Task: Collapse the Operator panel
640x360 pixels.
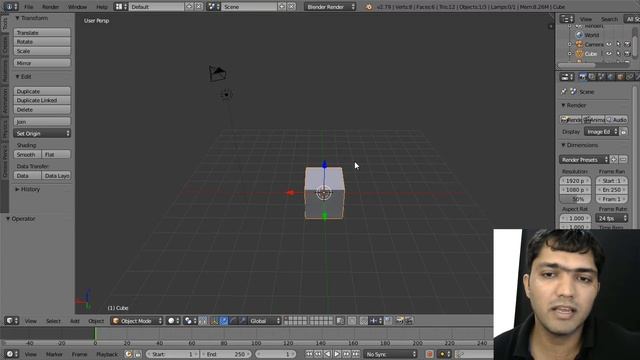Action: click(x=20, y=219)
